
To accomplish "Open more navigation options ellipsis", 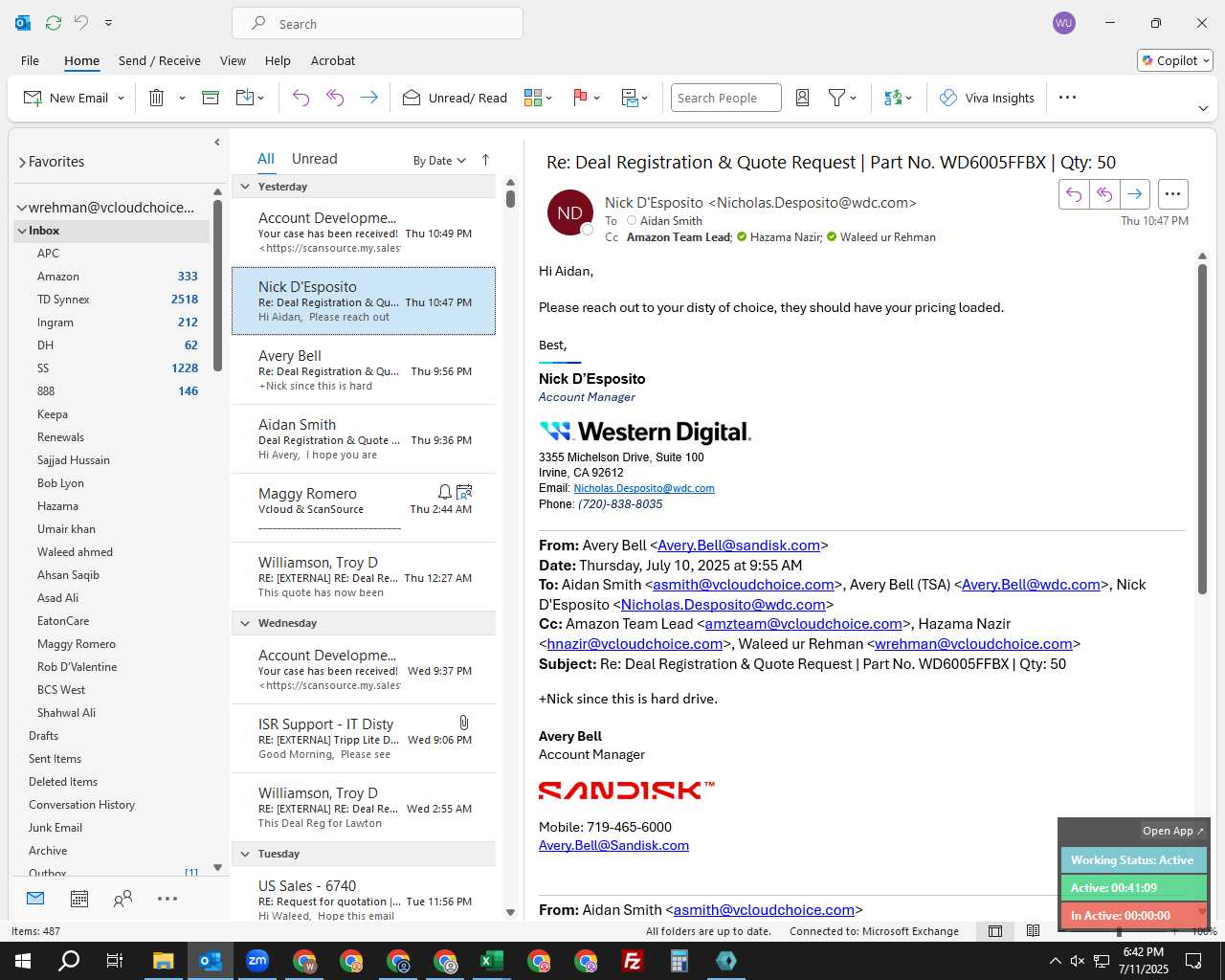I will click(167, 899).
